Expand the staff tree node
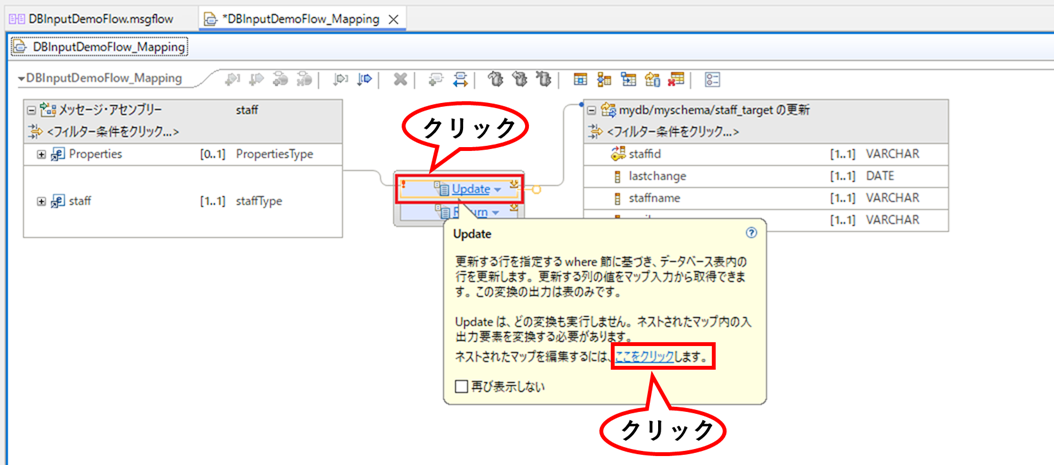 41,202
